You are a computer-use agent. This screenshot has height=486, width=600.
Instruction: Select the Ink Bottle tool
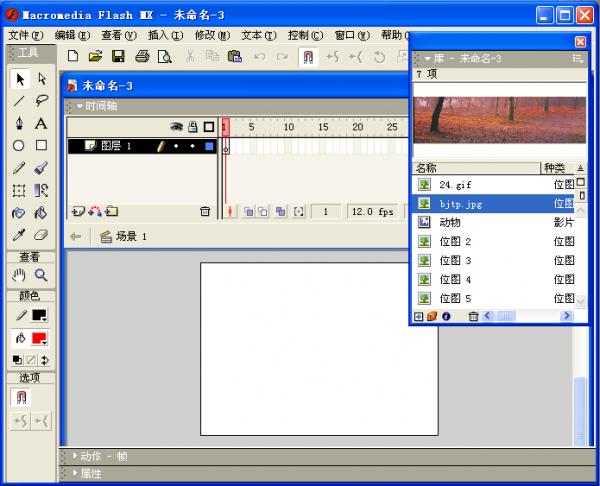[19, 213]
